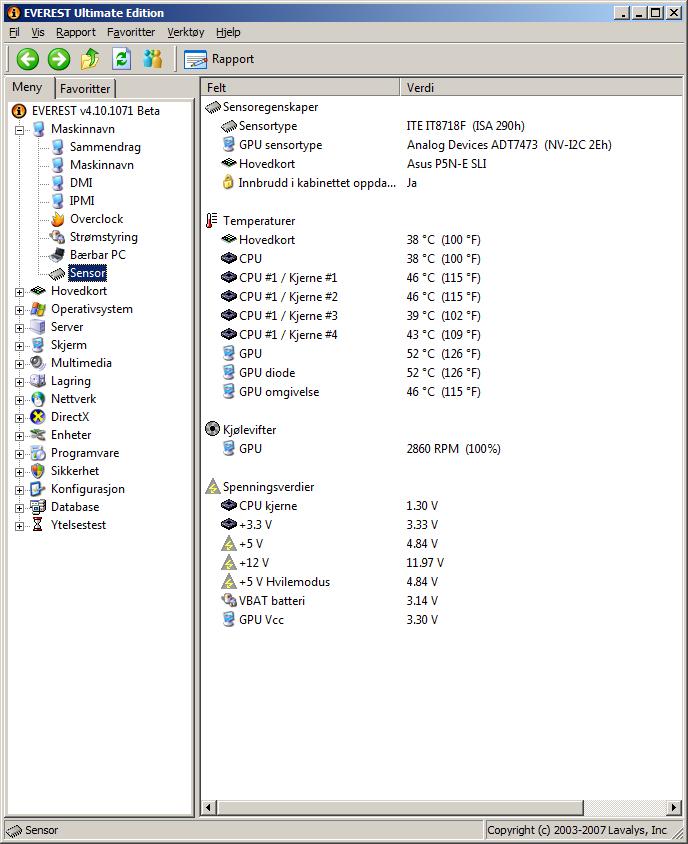Click the Rapport toolbar button

pos(219,59)
